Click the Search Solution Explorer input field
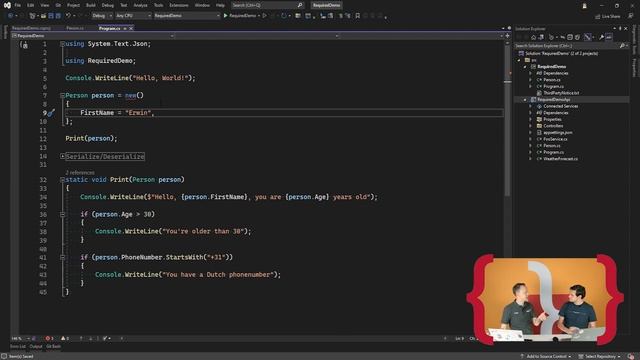640x360 pixels. click(x=566, y=46)
